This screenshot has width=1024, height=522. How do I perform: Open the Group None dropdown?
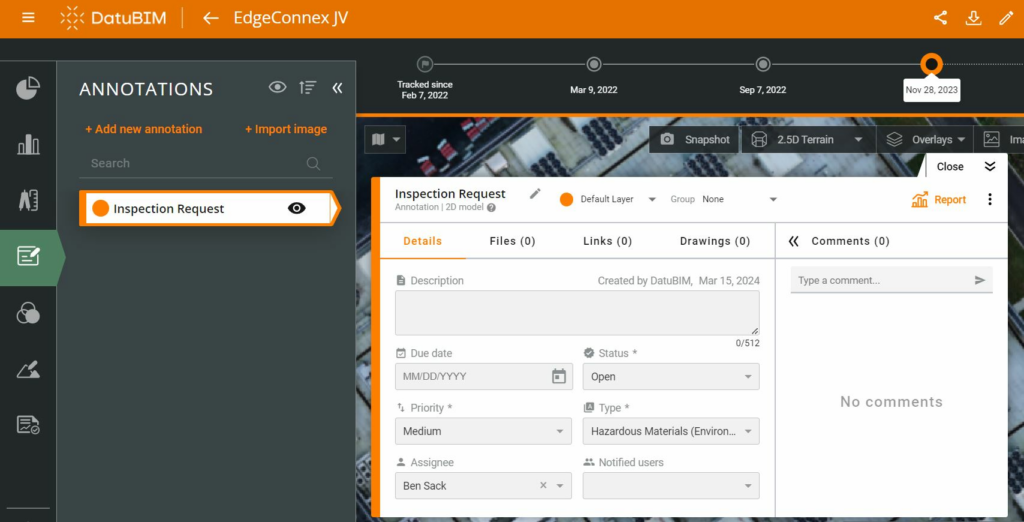pos(740,199)
